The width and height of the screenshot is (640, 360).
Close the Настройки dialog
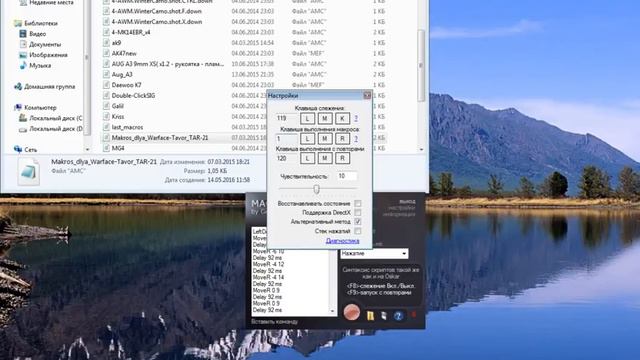tap(367, 96)
